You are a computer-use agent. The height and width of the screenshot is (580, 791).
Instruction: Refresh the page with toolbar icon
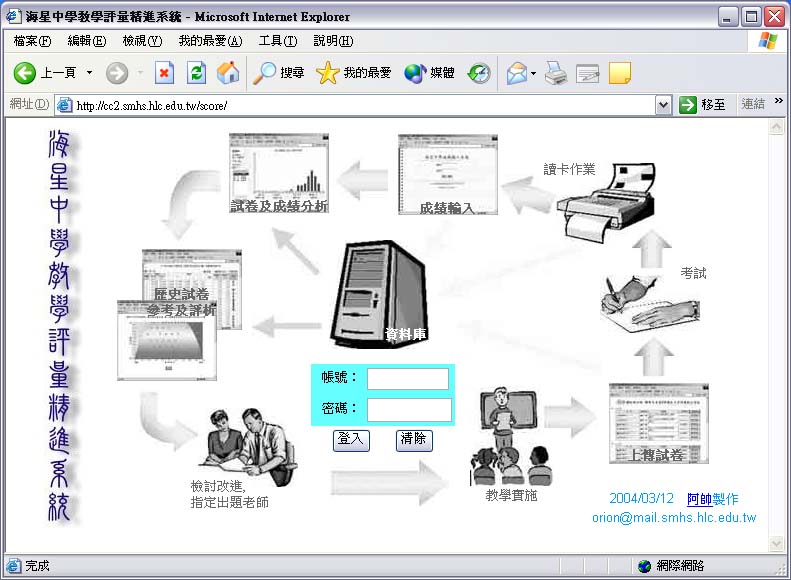pyautogui.click(x=196, y=73)
